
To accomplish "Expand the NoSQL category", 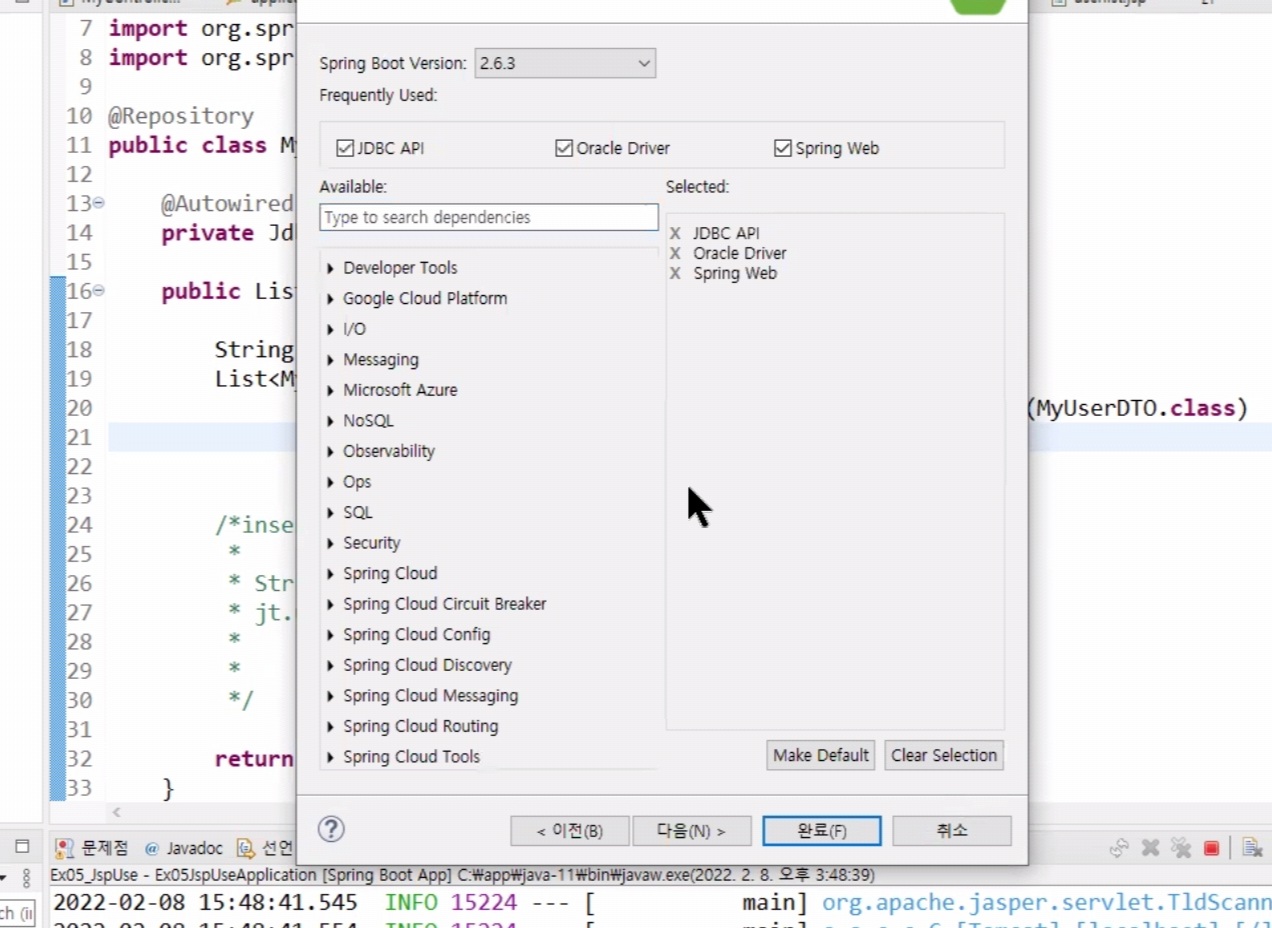I will click(x=330, y=421).
